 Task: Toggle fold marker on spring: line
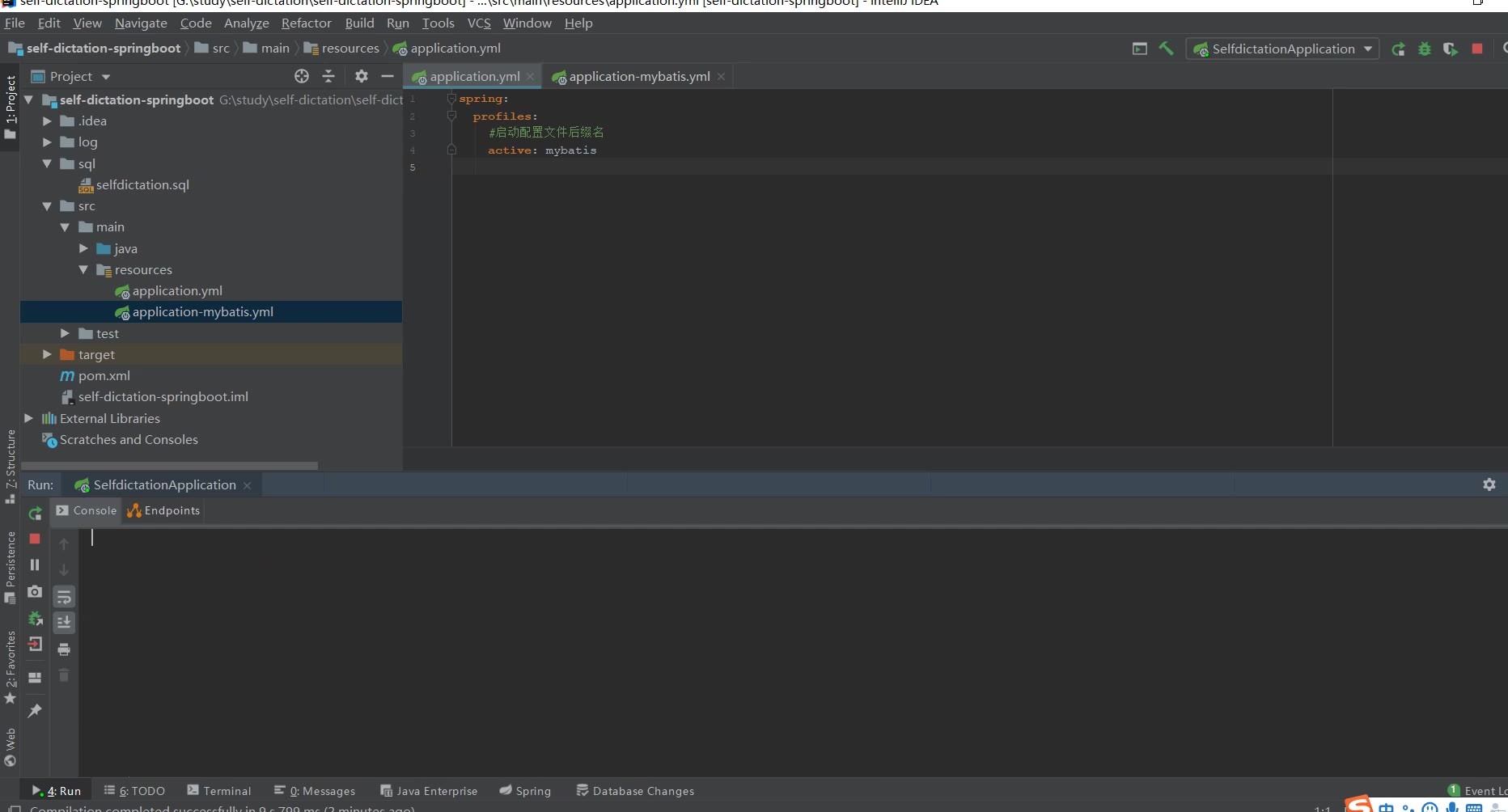click(x=451, y=99)
